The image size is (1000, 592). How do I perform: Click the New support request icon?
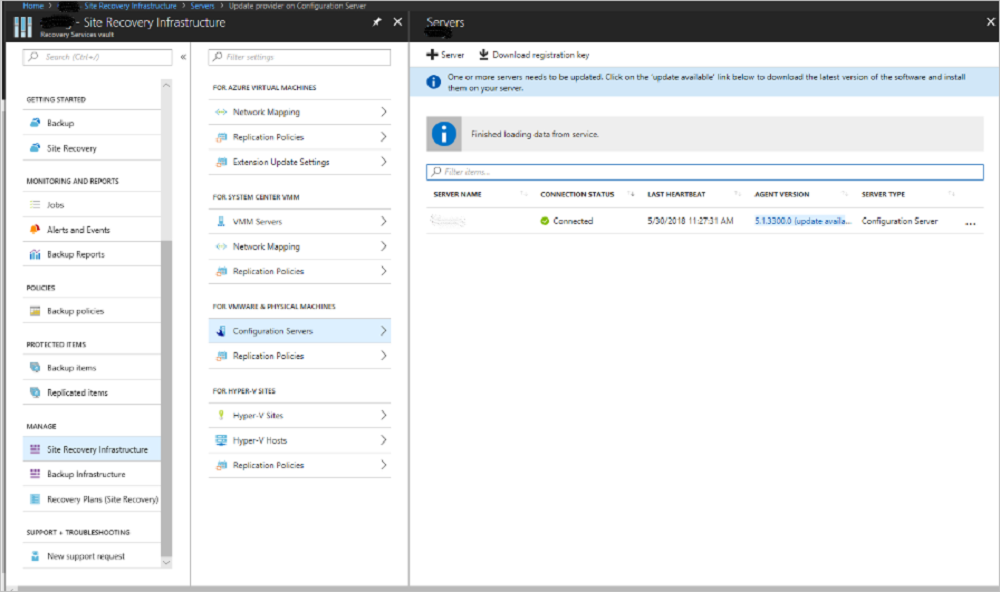pos(35,556)
